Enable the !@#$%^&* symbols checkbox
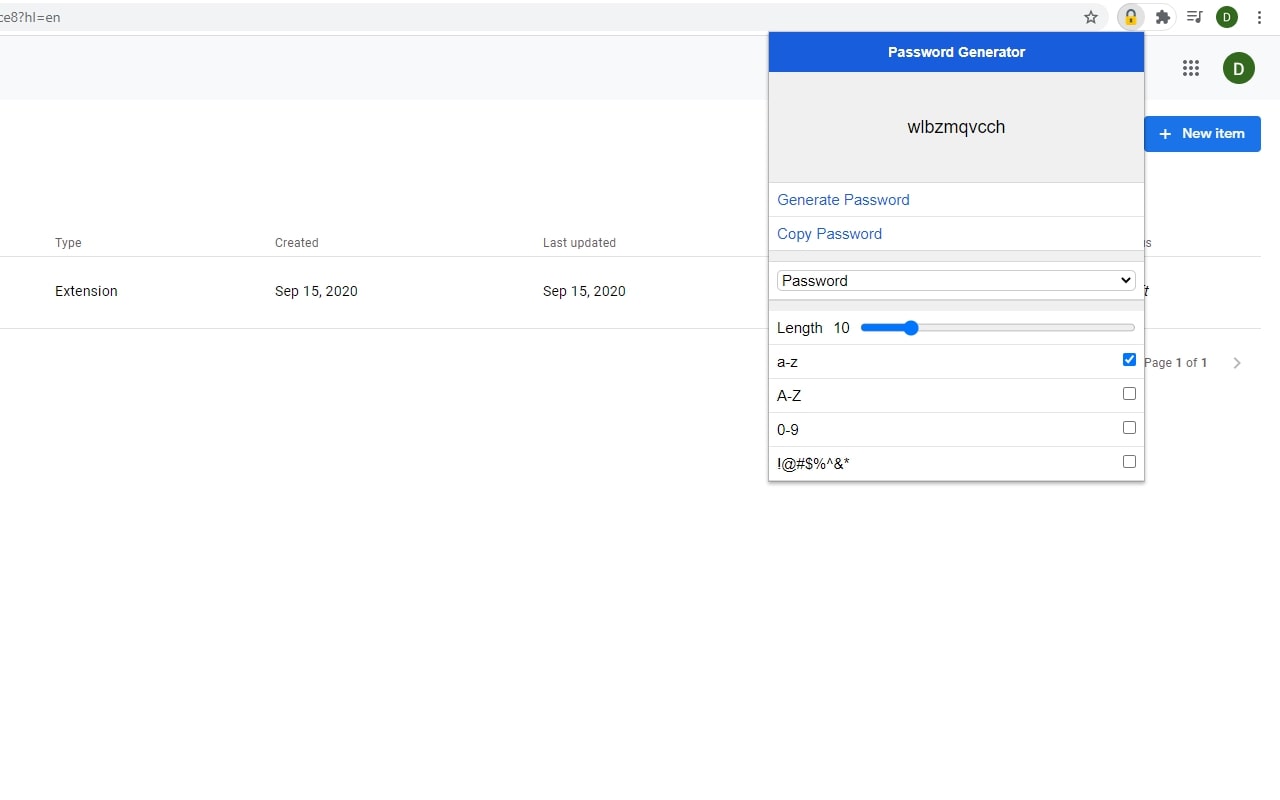 click(1129, 462)
